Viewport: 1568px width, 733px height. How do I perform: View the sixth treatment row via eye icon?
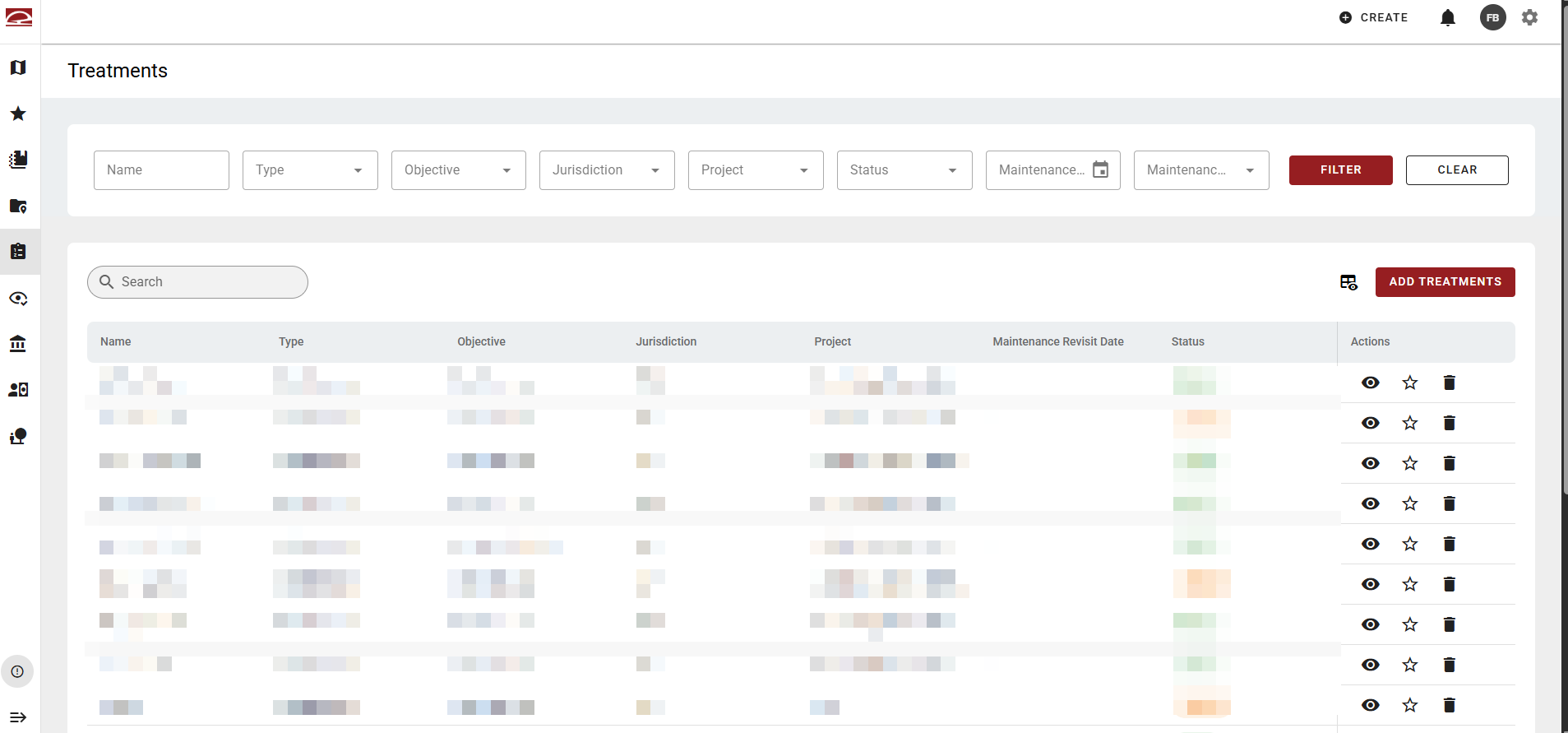click(1371, 584)
